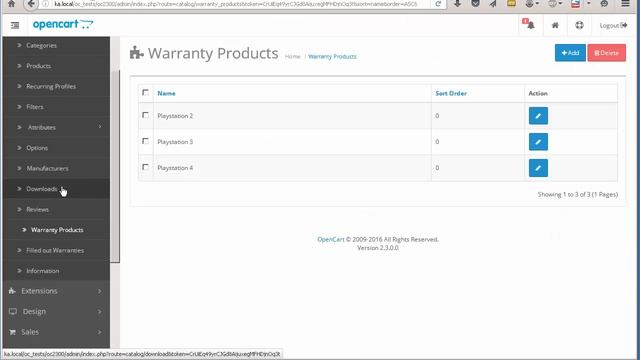Edit the Playstation 2 warranty product
The width and height of the screenshot is (640, 360).
pyautogui.click(x=538, y=116)
